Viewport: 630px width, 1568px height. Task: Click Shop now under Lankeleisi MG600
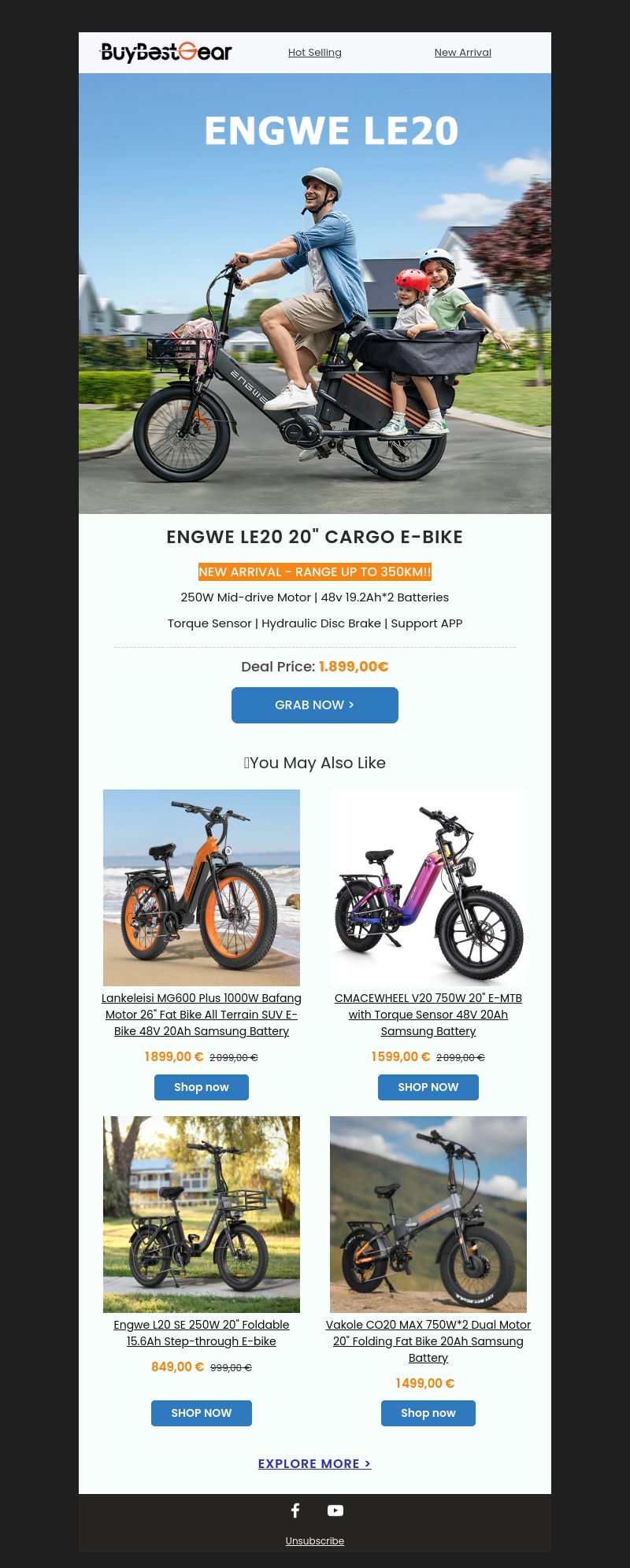202,1087
